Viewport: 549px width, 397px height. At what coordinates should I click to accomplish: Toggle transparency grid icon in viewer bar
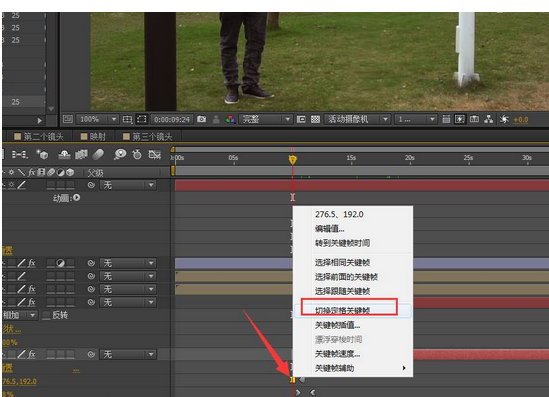pos(315,119)
